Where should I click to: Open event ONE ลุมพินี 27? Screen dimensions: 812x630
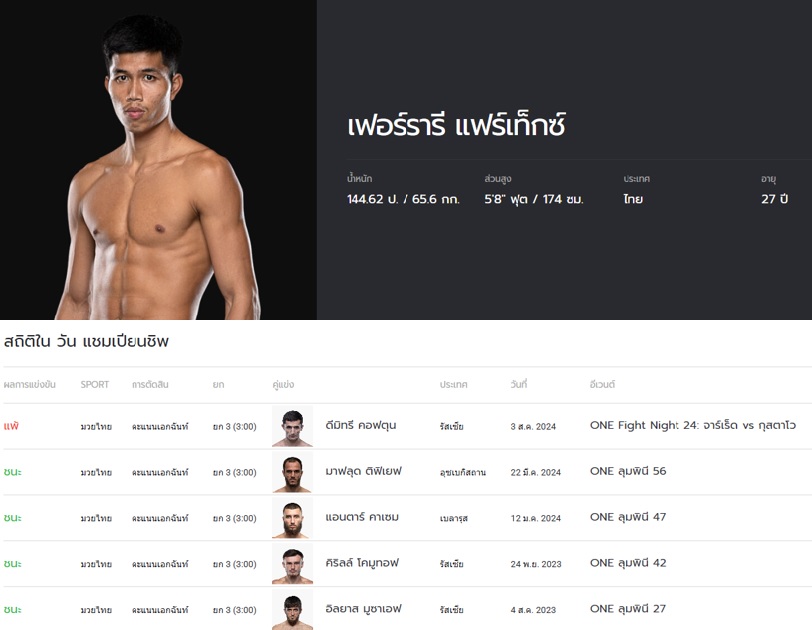(x=628, y=609)
